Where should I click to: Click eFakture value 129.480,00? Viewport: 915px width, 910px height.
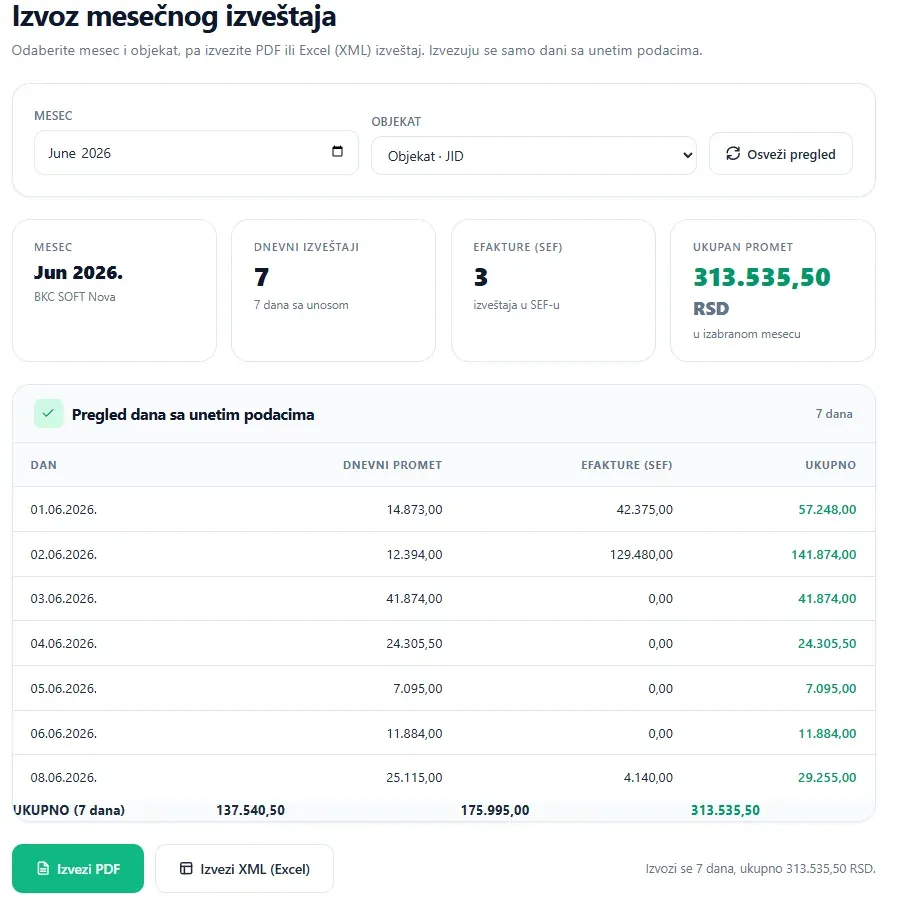(x=641, y=555)
